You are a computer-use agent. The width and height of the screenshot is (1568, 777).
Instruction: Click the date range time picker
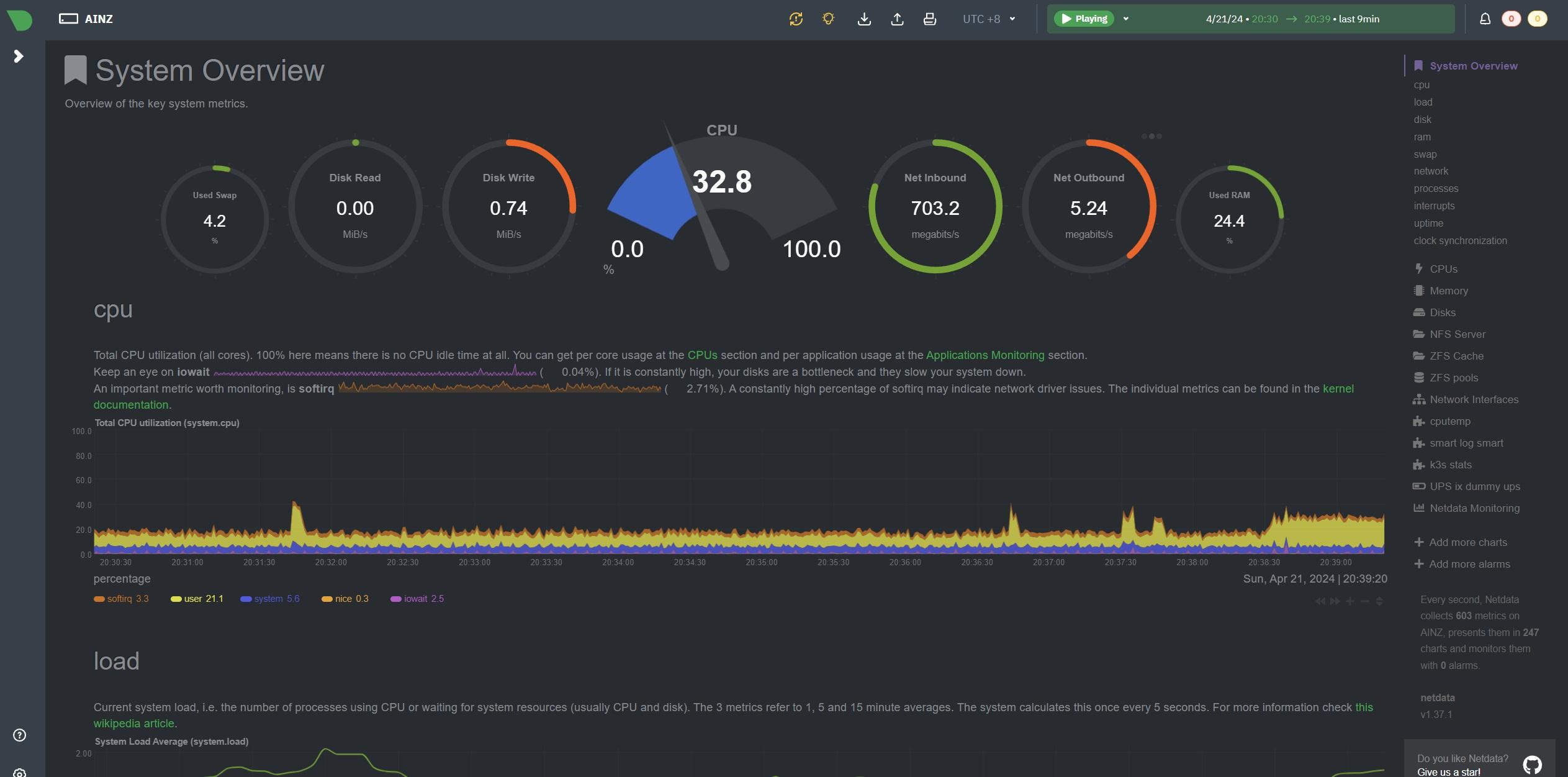1292,19
